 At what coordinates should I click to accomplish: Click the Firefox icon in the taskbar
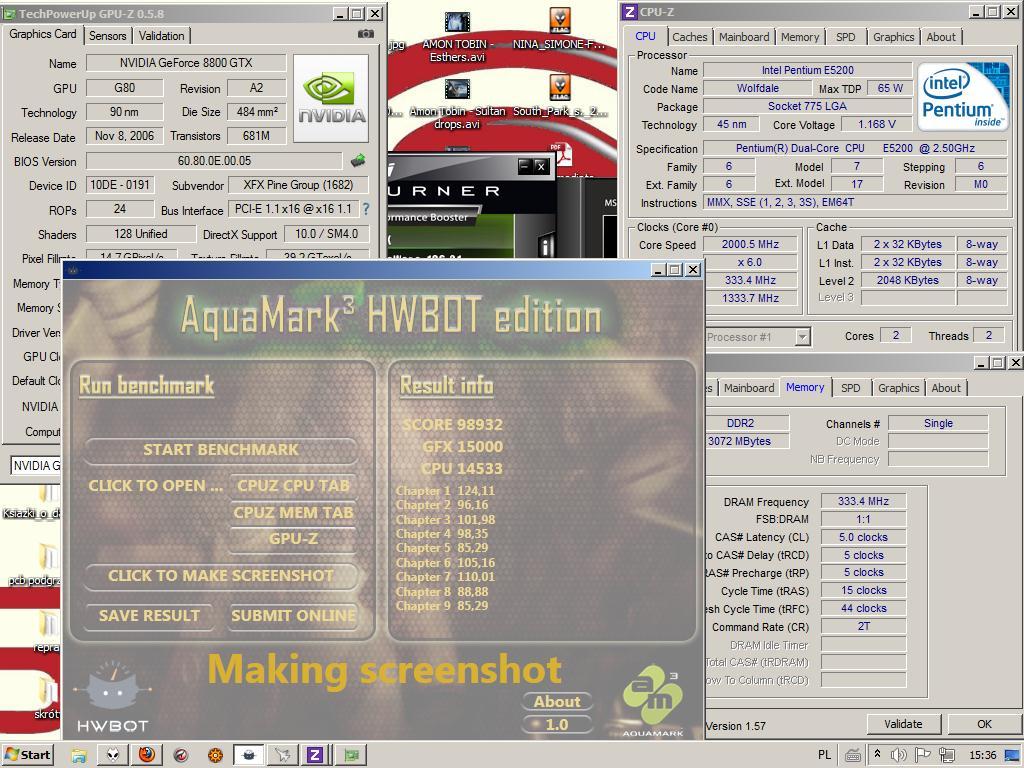[147, 754]
